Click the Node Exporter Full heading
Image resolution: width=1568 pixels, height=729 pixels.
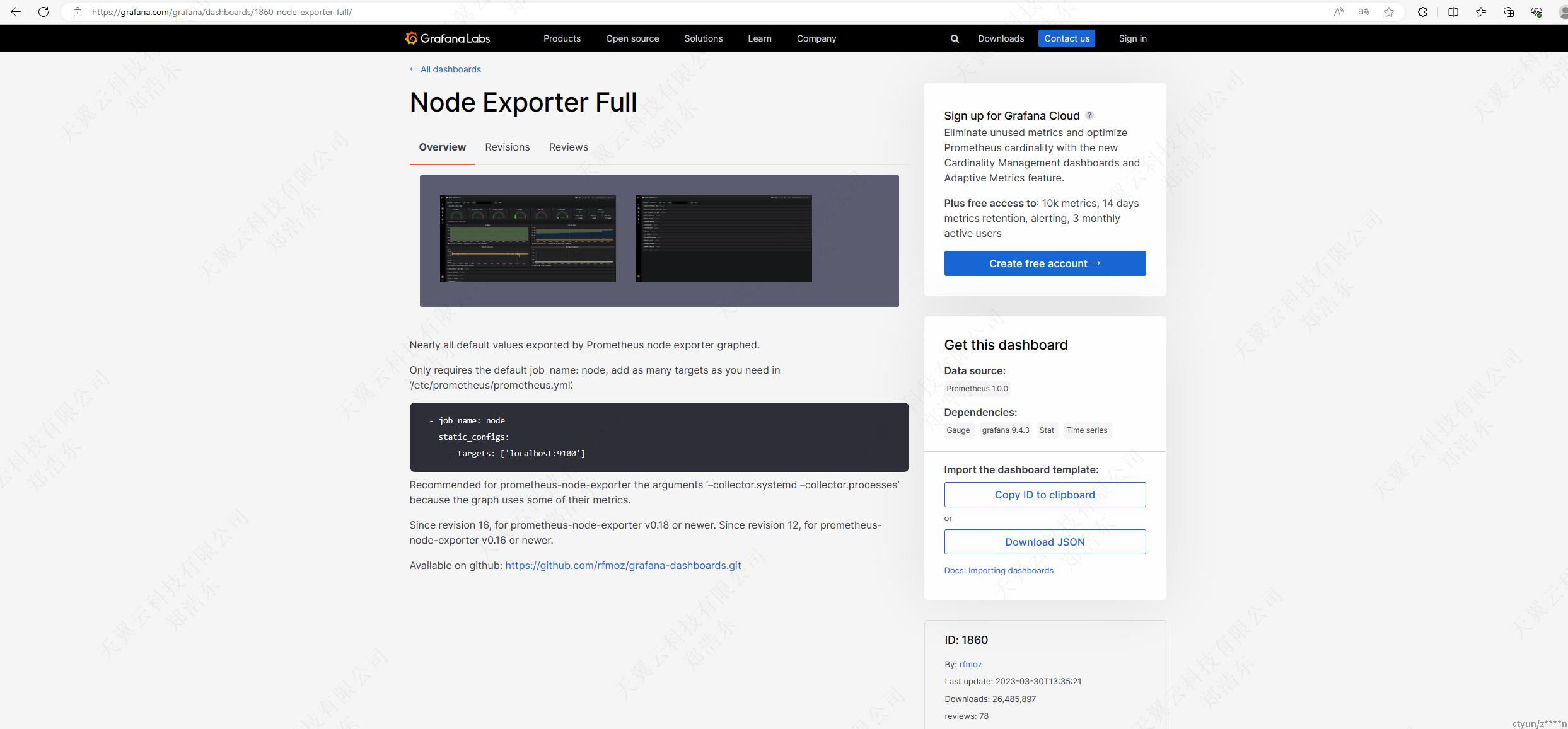(x=523, y=102)
